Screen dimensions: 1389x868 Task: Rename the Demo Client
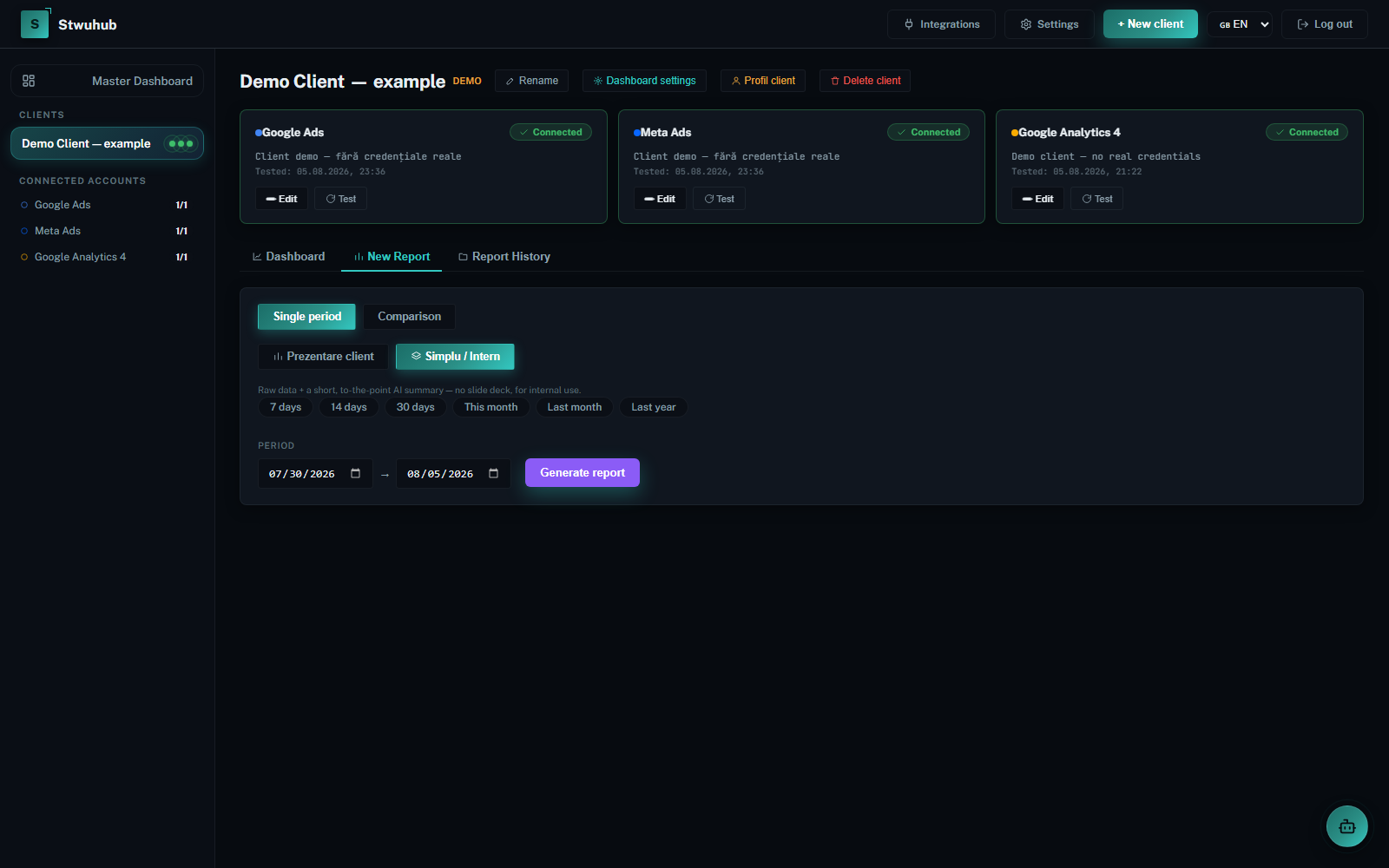531,81
